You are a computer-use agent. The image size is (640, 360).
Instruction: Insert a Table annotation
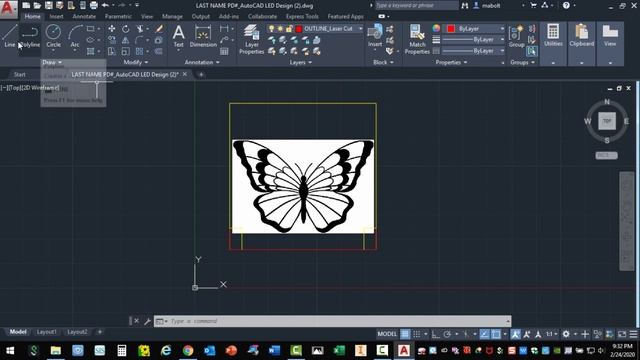224,51
